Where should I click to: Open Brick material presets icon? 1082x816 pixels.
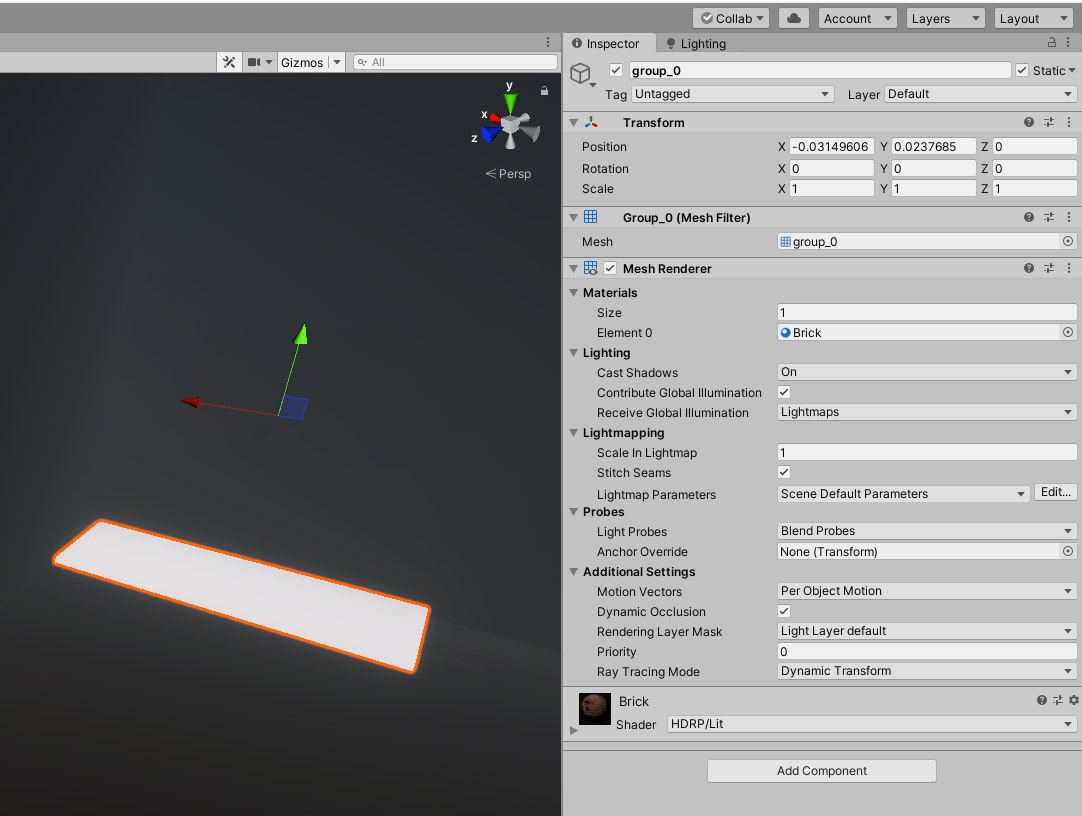click(1058, 700)
